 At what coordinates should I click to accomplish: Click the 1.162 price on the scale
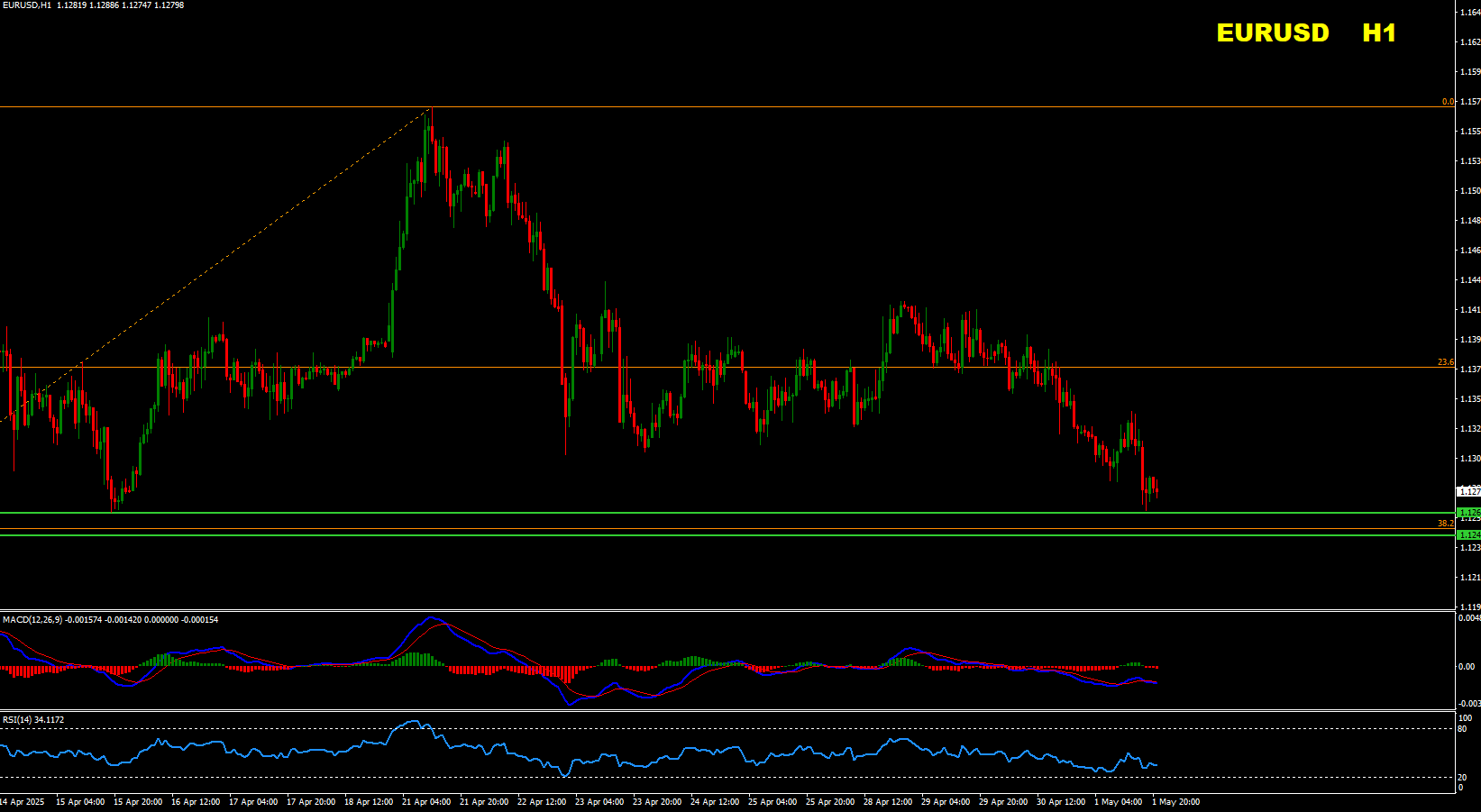click(x=1469, y=42)
